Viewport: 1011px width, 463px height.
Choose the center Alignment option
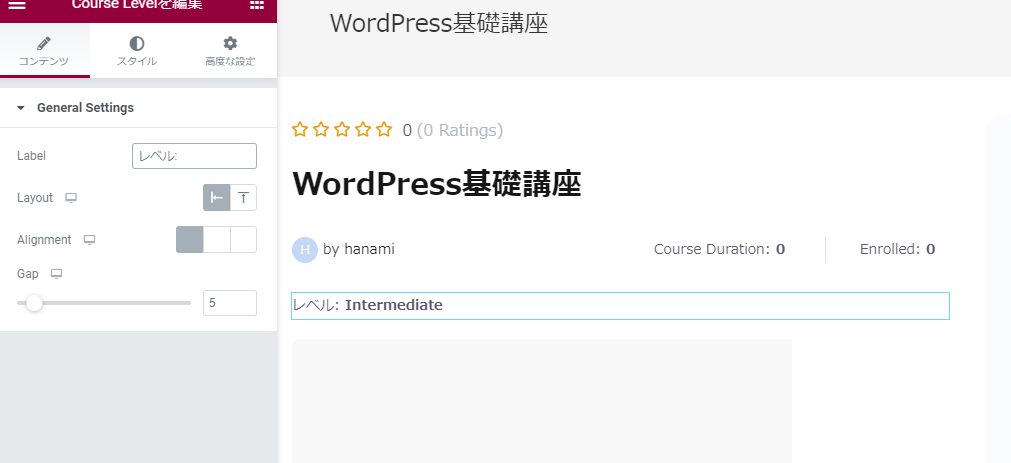coord(217,240)
